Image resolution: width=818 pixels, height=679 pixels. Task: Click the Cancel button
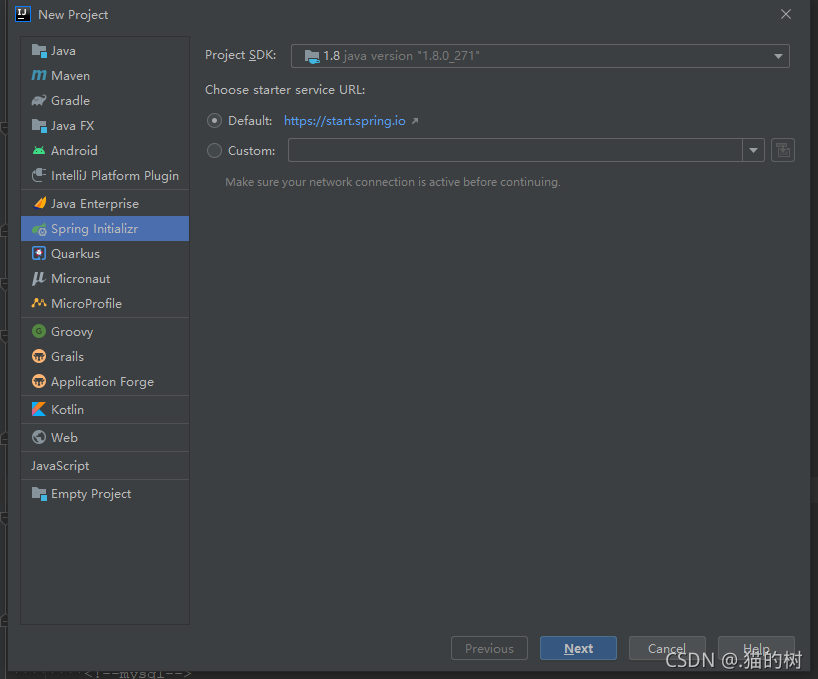(x=667, y=648)
